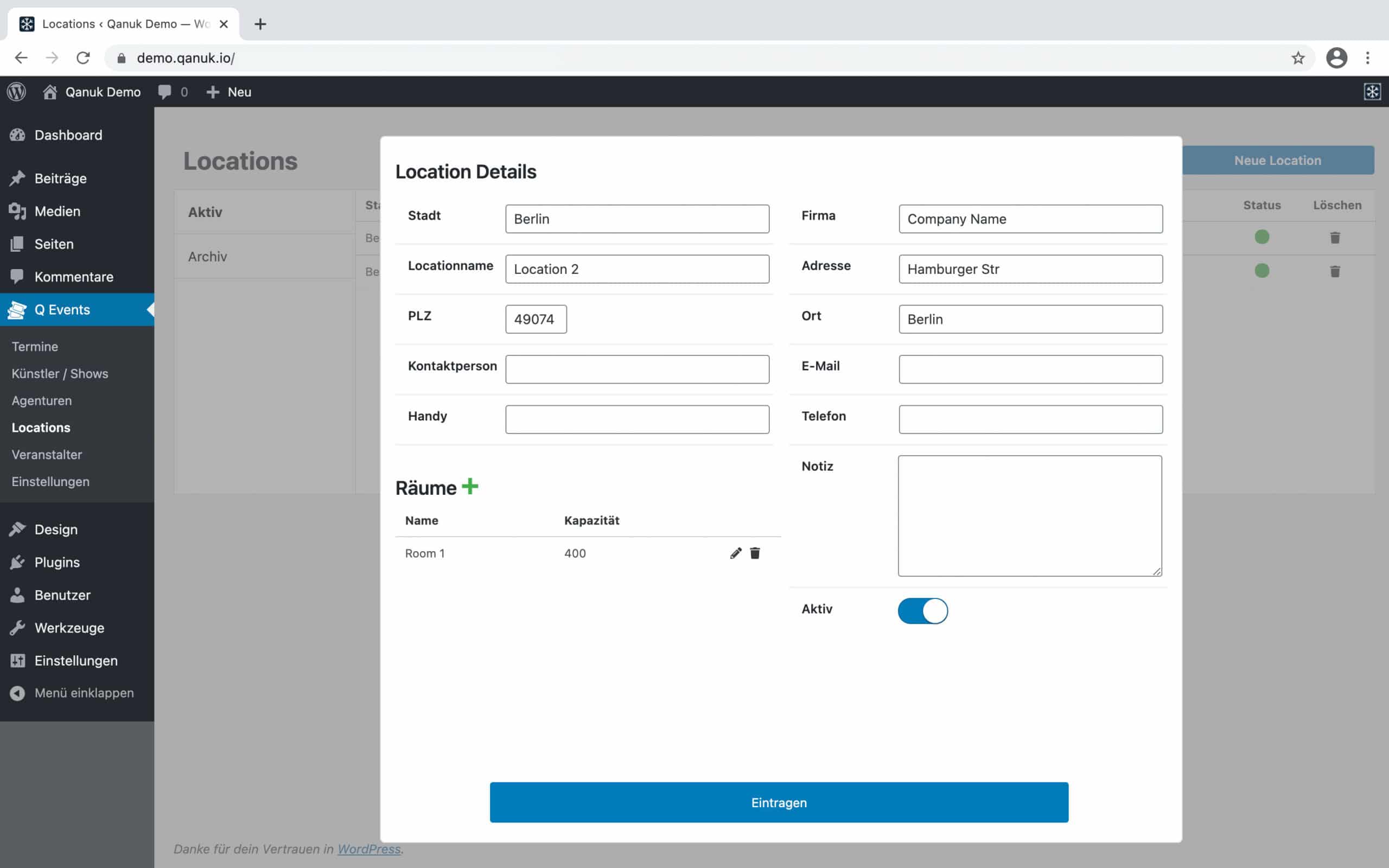Close the Locations browser tab
The width and height of the screenshot is (1389, 868).
click(224, 24)
